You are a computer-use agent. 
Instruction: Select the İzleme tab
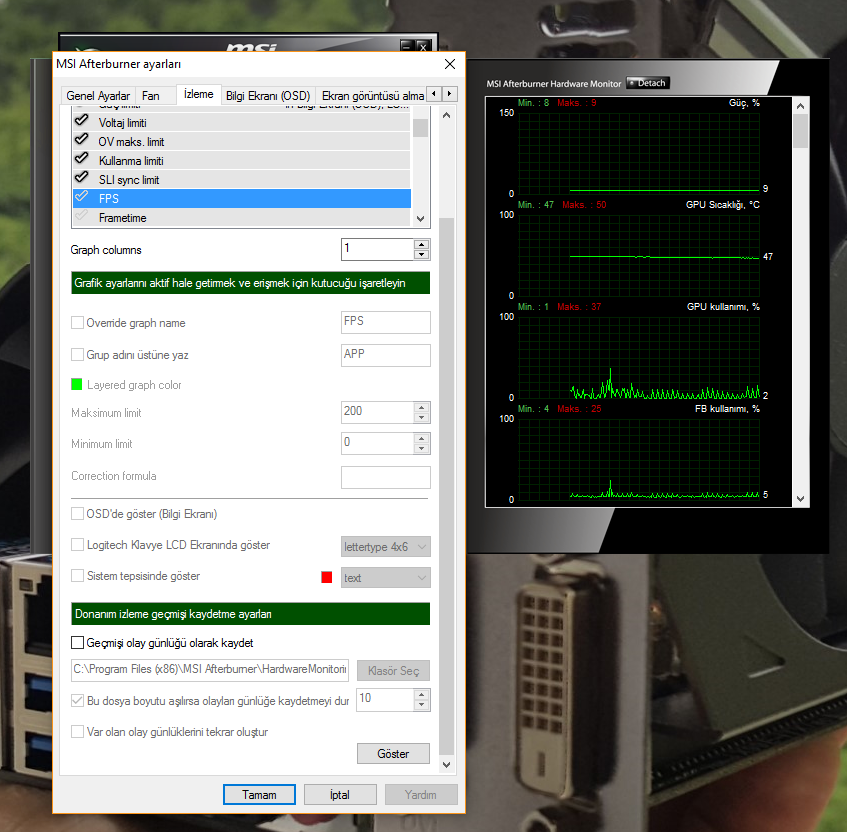199,94
